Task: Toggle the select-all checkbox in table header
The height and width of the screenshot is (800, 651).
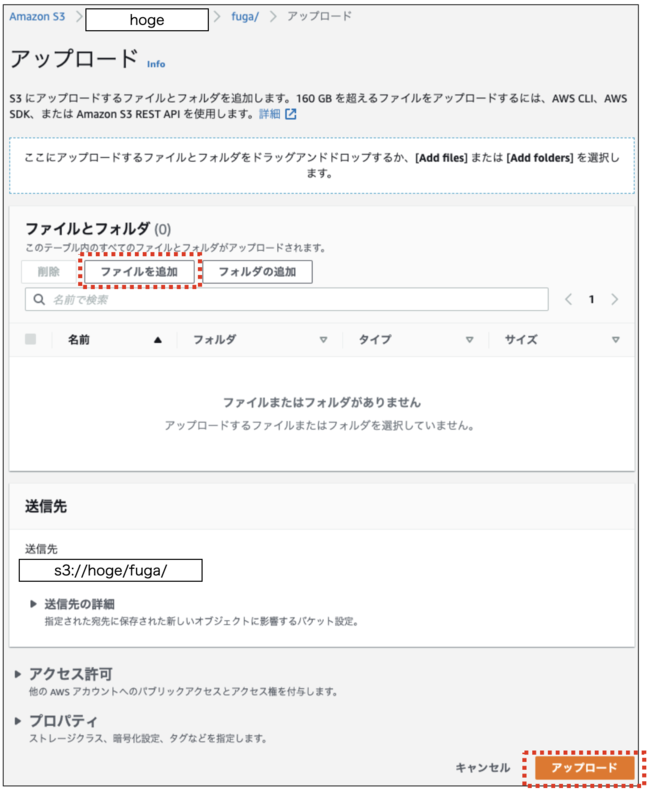Action: click(31, 339)
